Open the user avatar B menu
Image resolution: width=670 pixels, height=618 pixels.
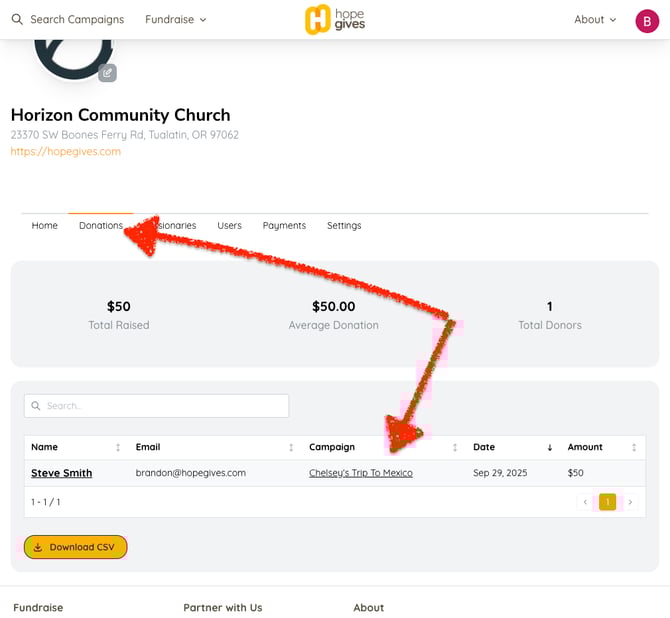[646, 20]
